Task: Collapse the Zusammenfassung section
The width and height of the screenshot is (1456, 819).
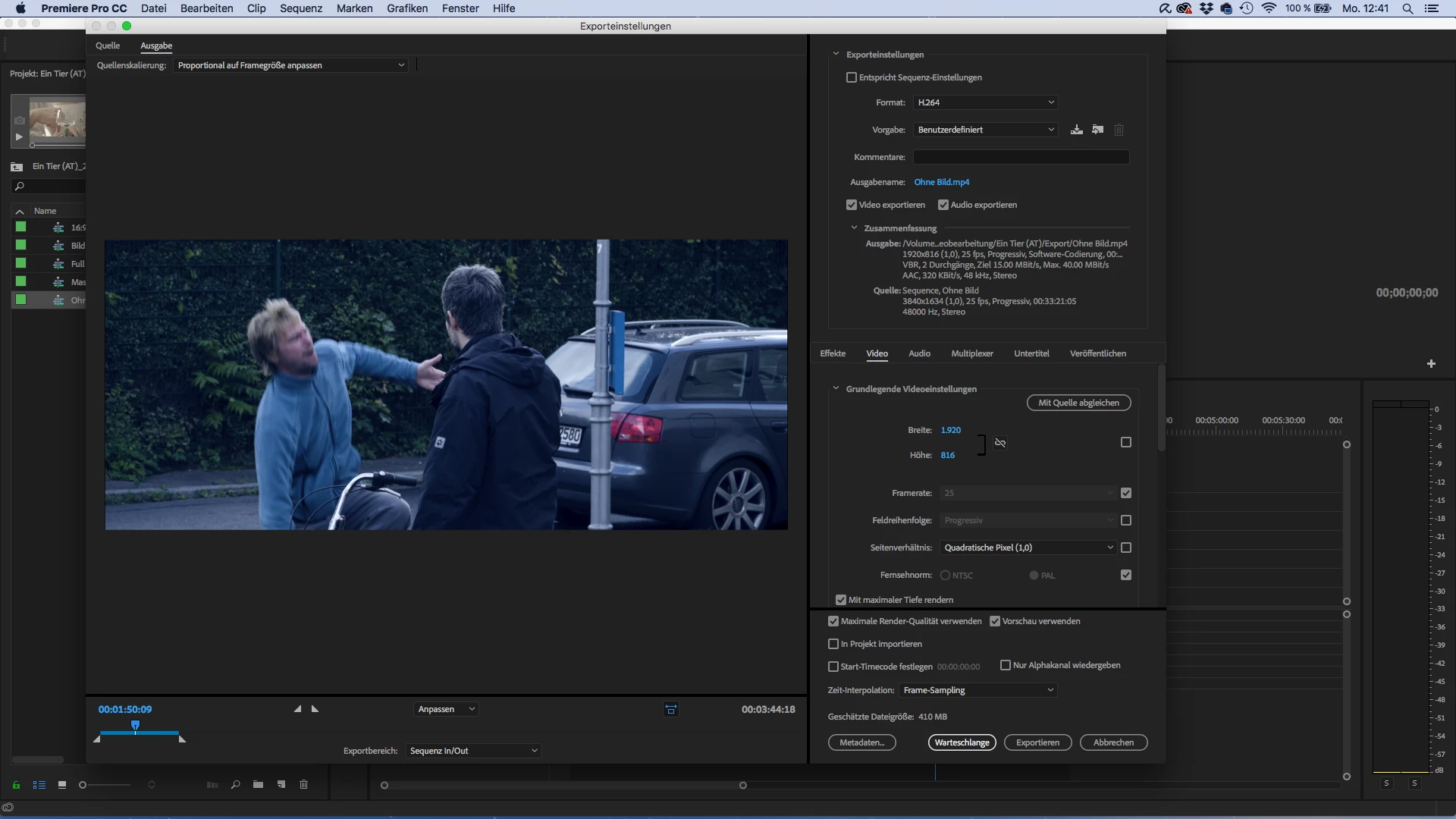Action: 854,228
